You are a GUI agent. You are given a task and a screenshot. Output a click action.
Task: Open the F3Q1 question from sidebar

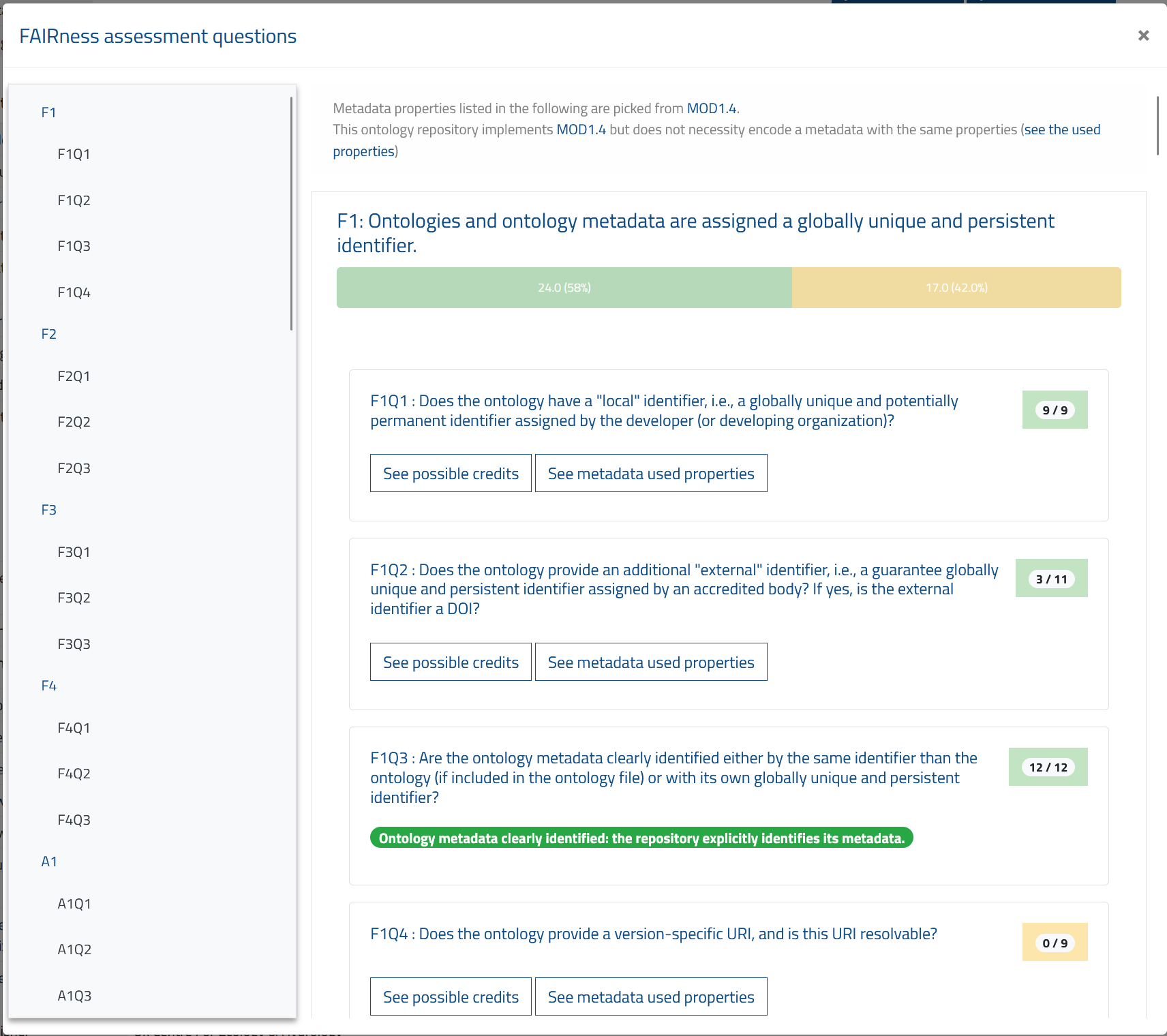coord(74,552)
